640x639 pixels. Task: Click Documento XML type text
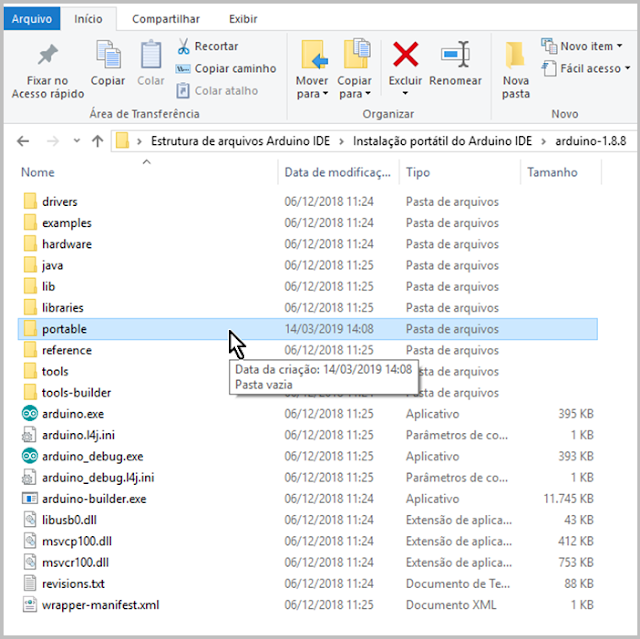451,605
